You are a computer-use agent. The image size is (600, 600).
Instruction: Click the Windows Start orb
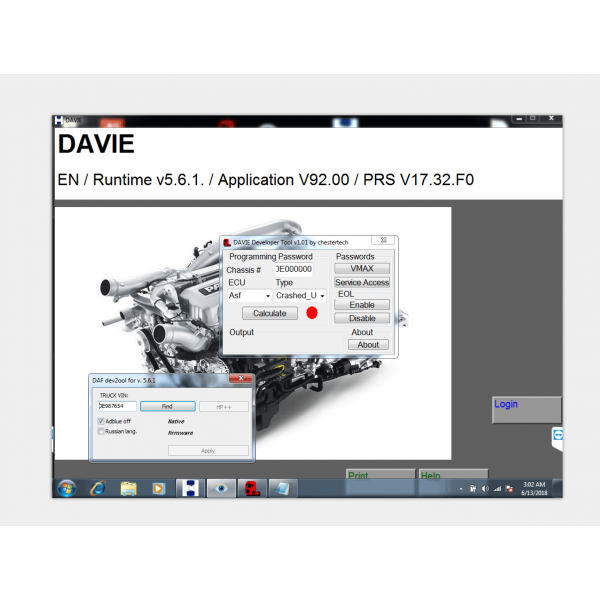(x=67, y=488)
